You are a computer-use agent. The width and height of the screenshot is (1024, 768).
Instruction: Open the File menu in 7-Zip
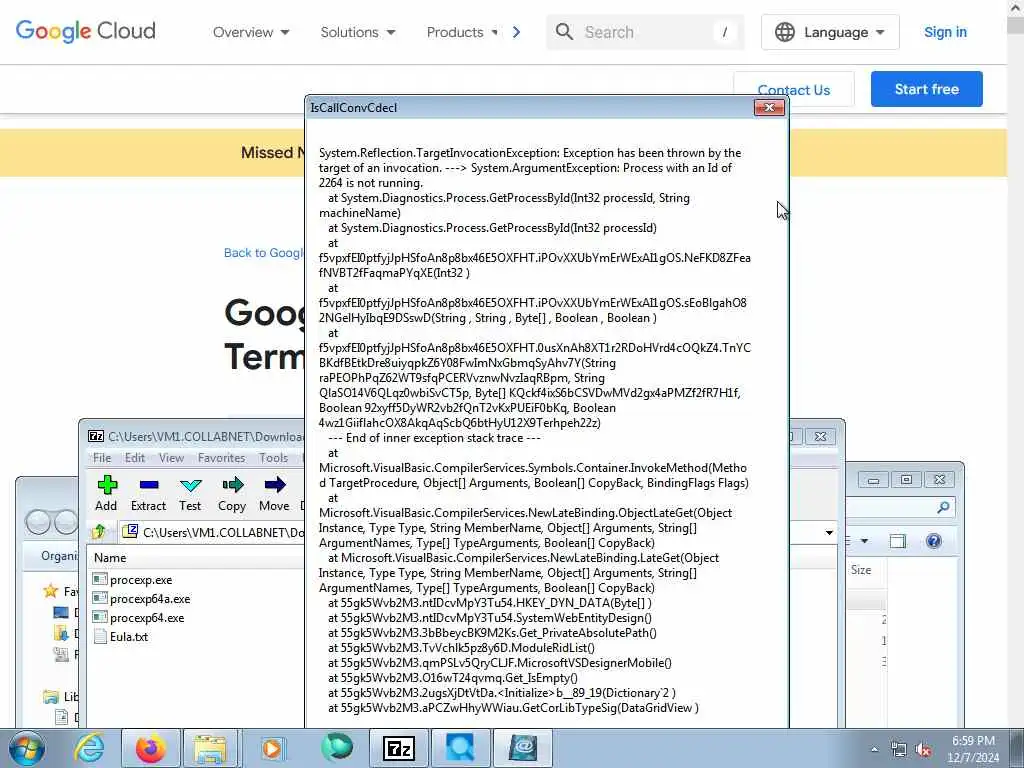tap(102, 458)
